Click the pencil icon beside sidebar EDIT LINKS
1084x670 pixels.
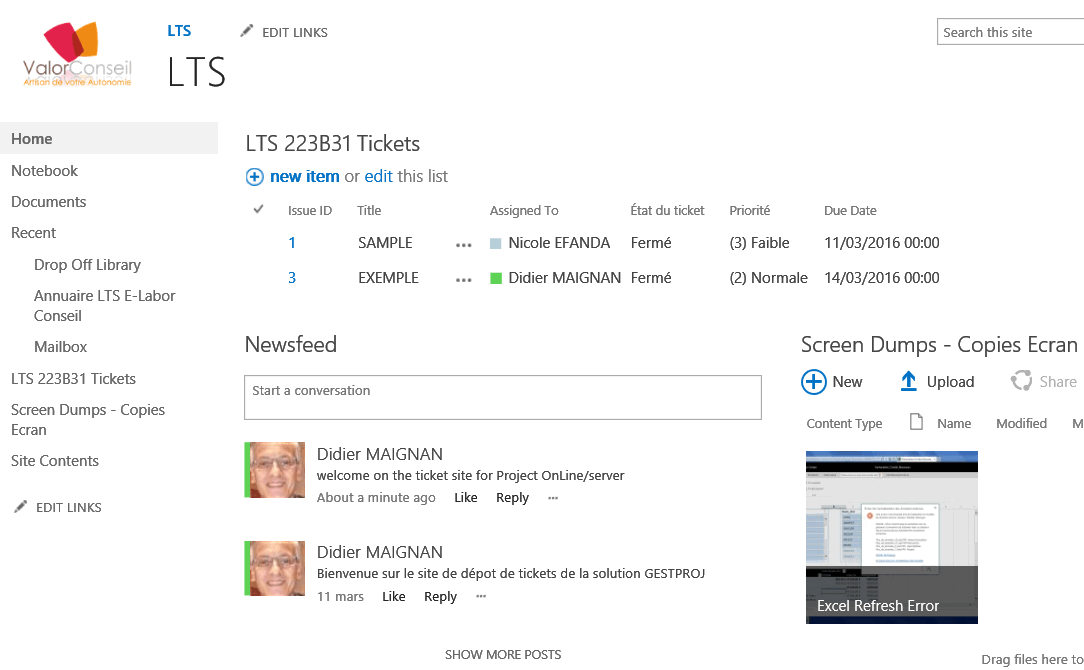pyautogui.click(x=19, y=507)
